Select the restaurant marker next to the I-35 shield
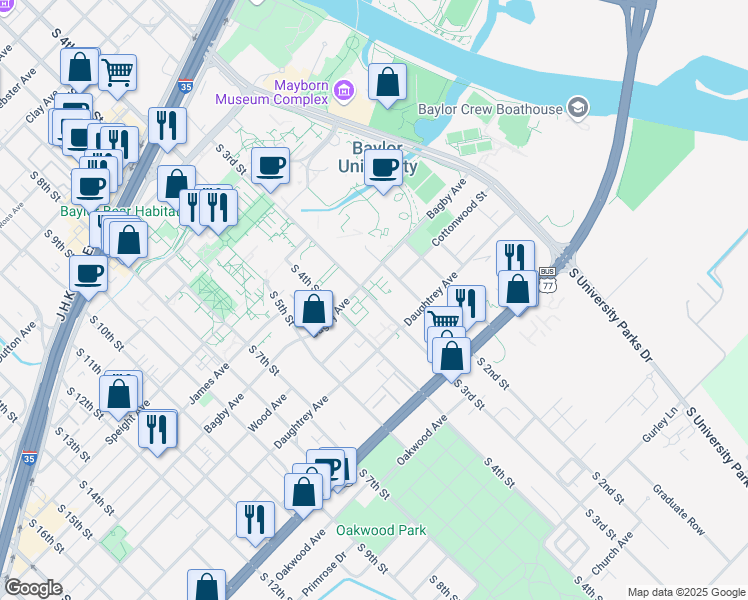This screenshot has width=748, height=600. point(167,127)
